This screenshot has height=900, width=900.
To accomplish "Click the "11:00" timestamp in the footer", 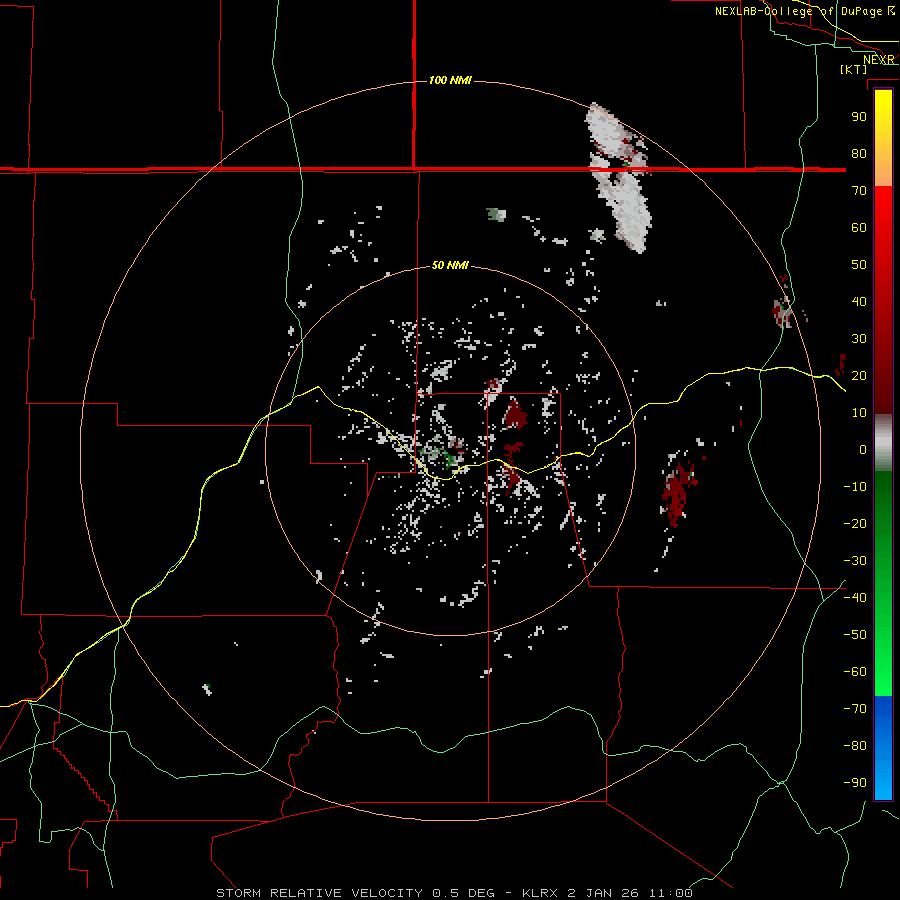I will pyautogui.click(x=670, y=893).
